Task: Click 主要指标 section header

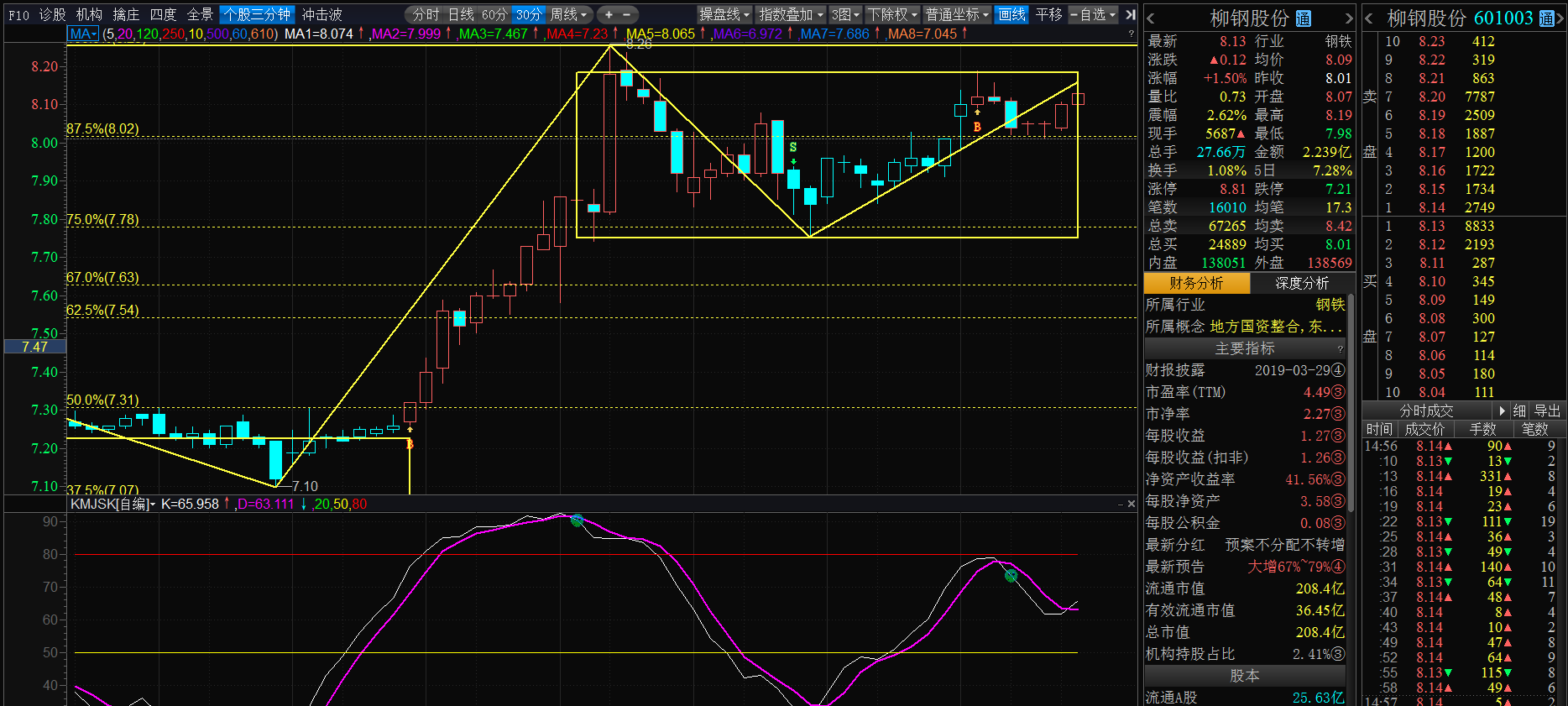Action: tap(1245, 348)
